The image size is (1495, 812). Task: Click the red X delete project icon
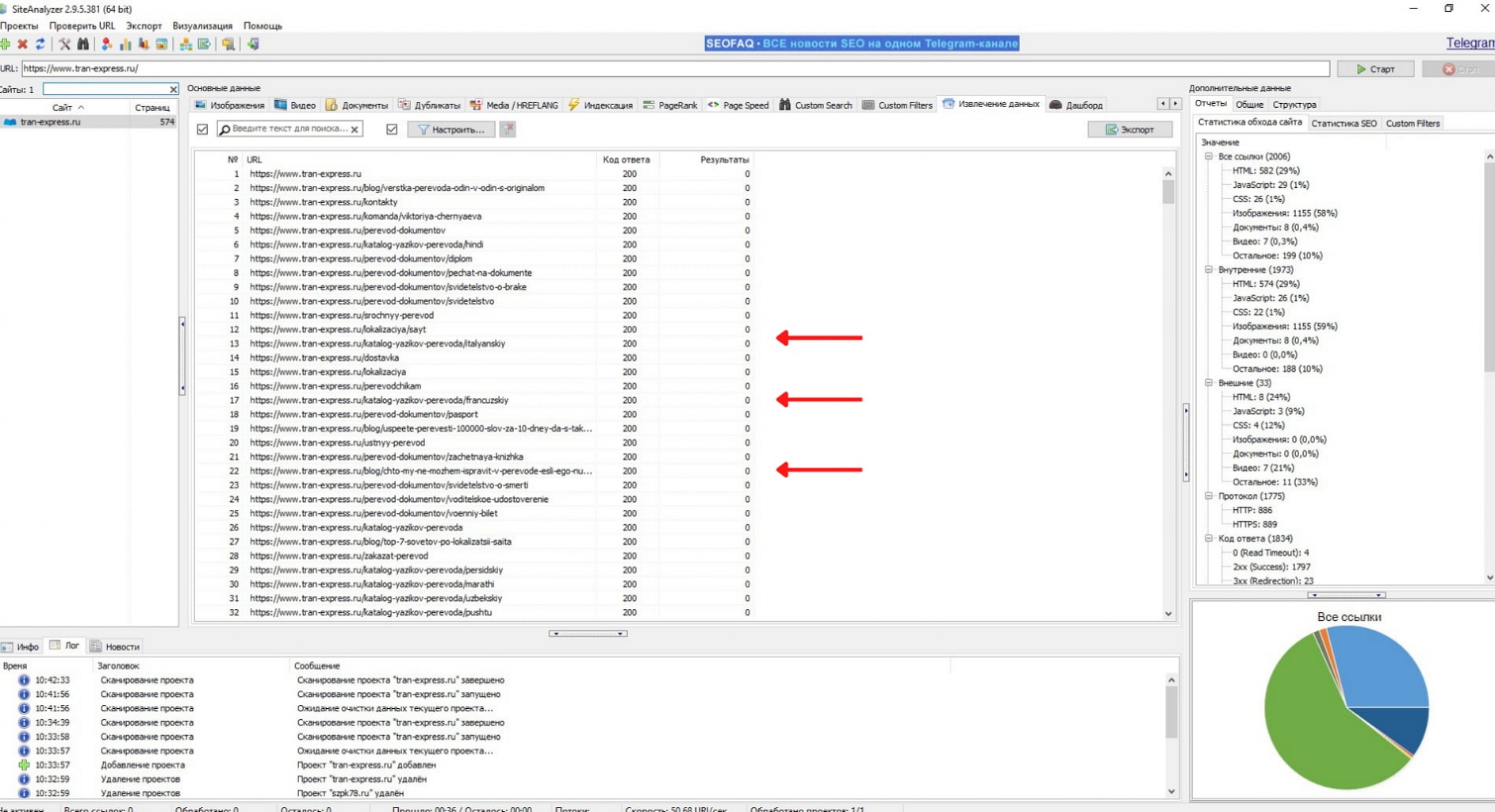[x=22, y=44]
